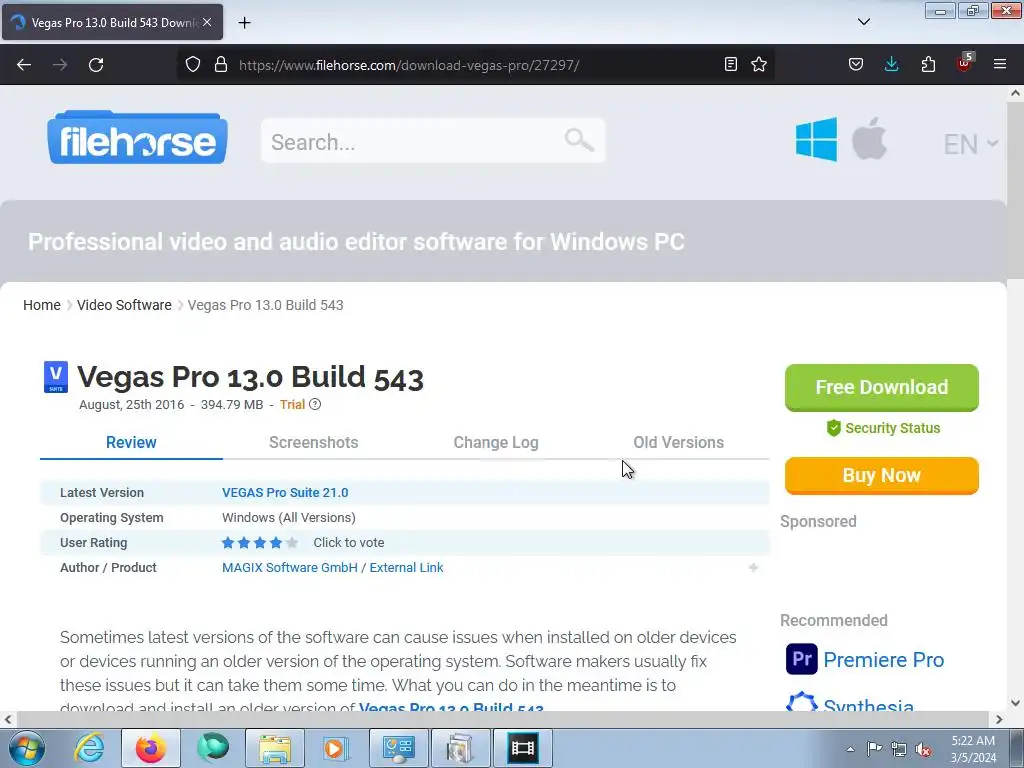
Task: Open Action Center flag tray icon
Action: pyautogui.click(x=874, y=748)
